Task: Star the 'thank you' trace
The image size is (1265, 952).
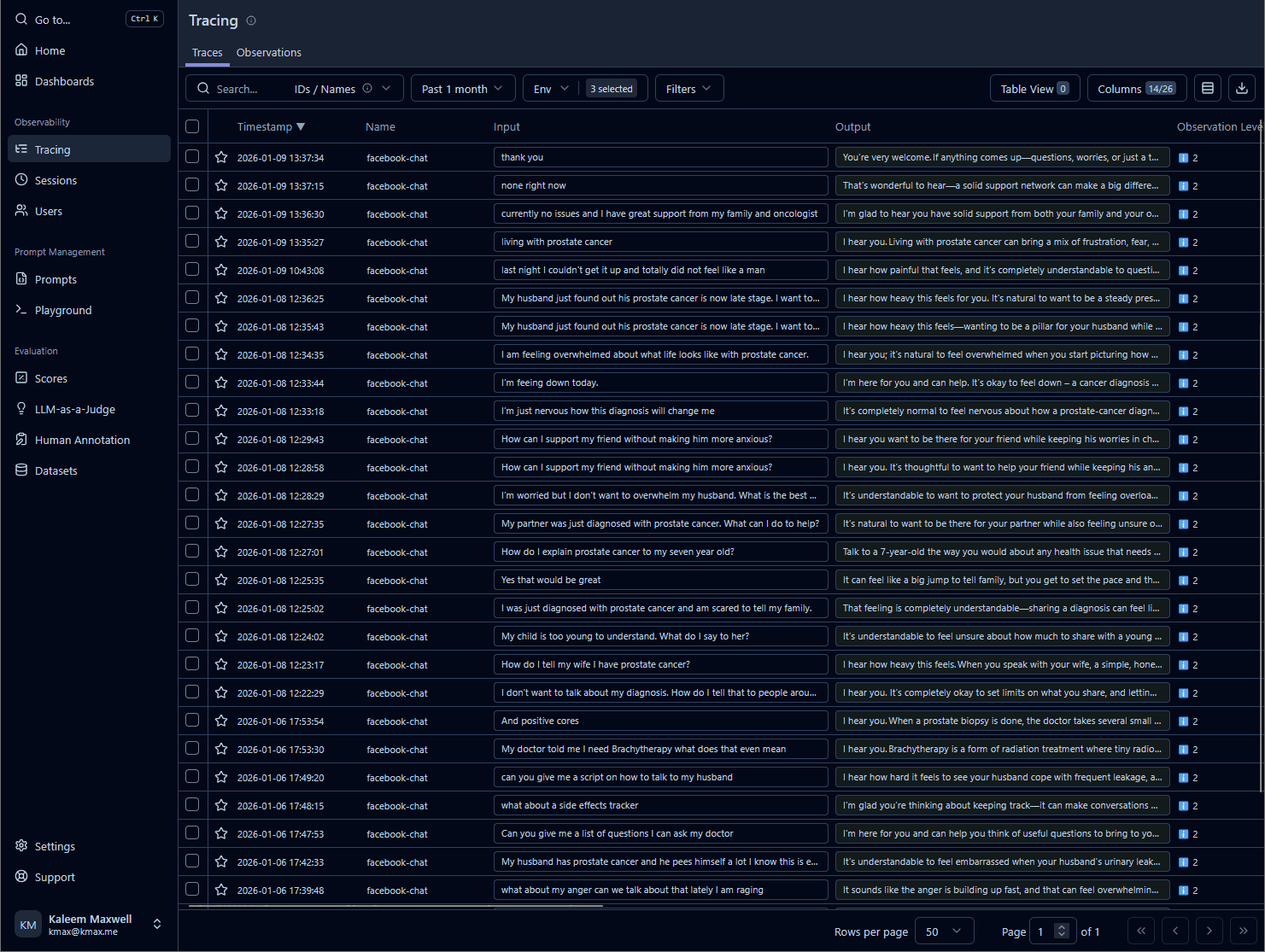Action: coord(221,157)
